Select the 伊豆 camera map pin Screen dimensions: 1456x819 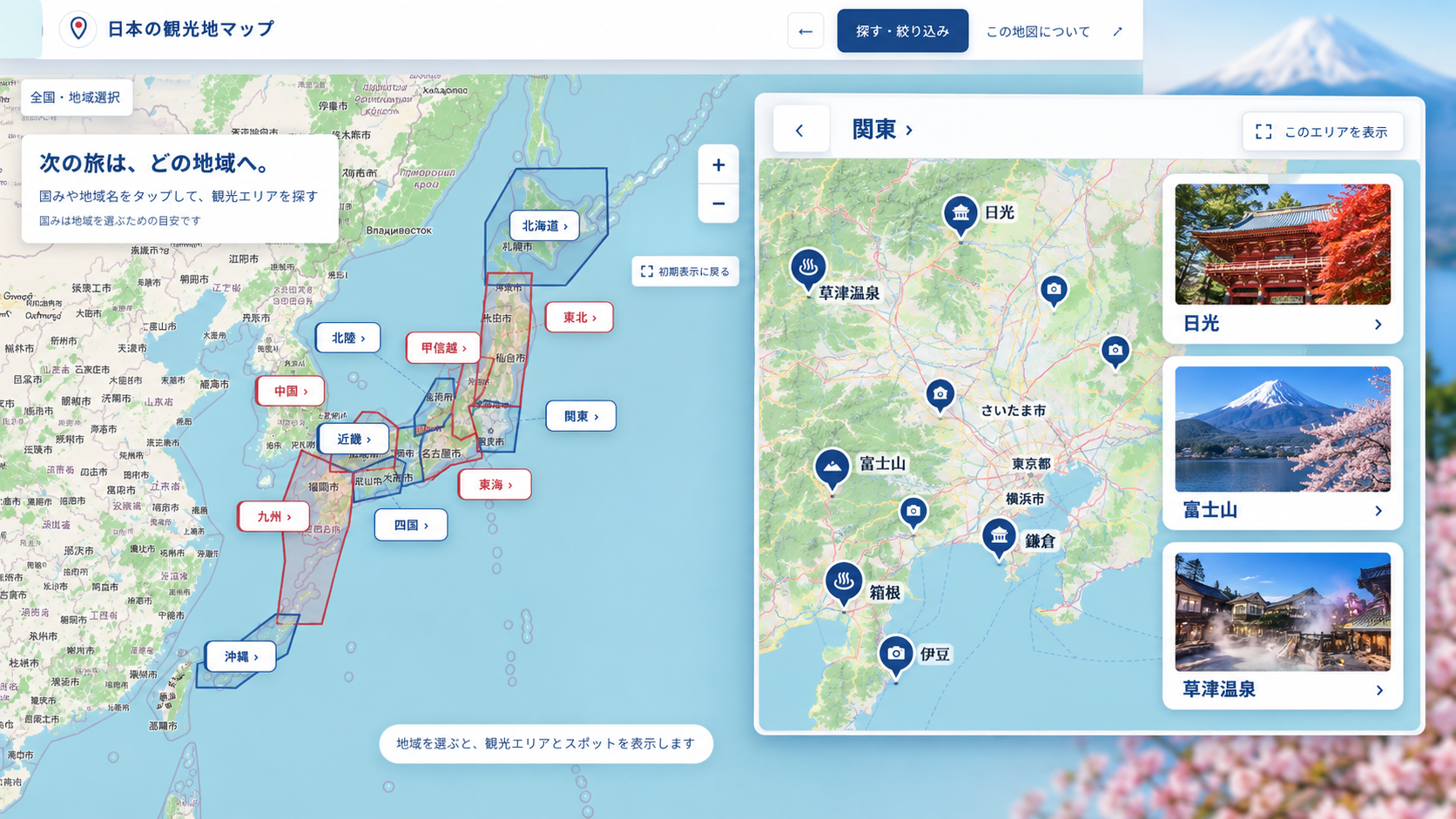[896, 655]
